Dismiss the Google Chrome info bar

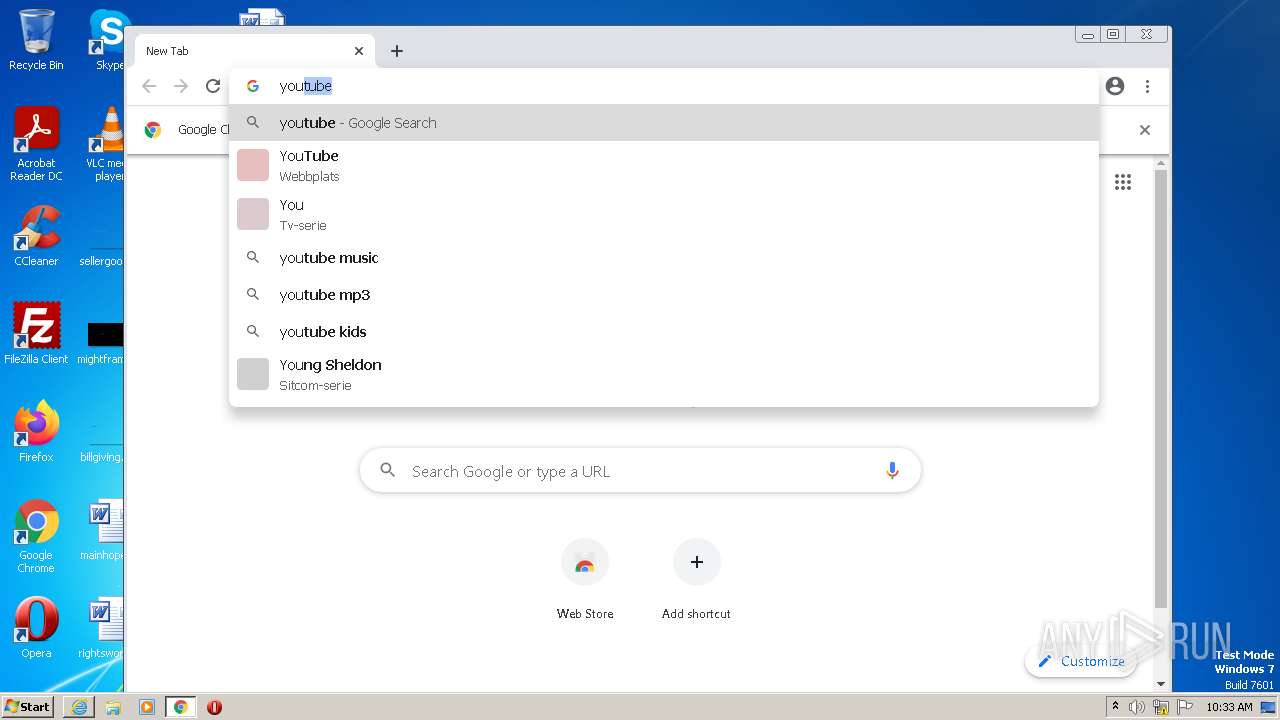[1145, 130]
